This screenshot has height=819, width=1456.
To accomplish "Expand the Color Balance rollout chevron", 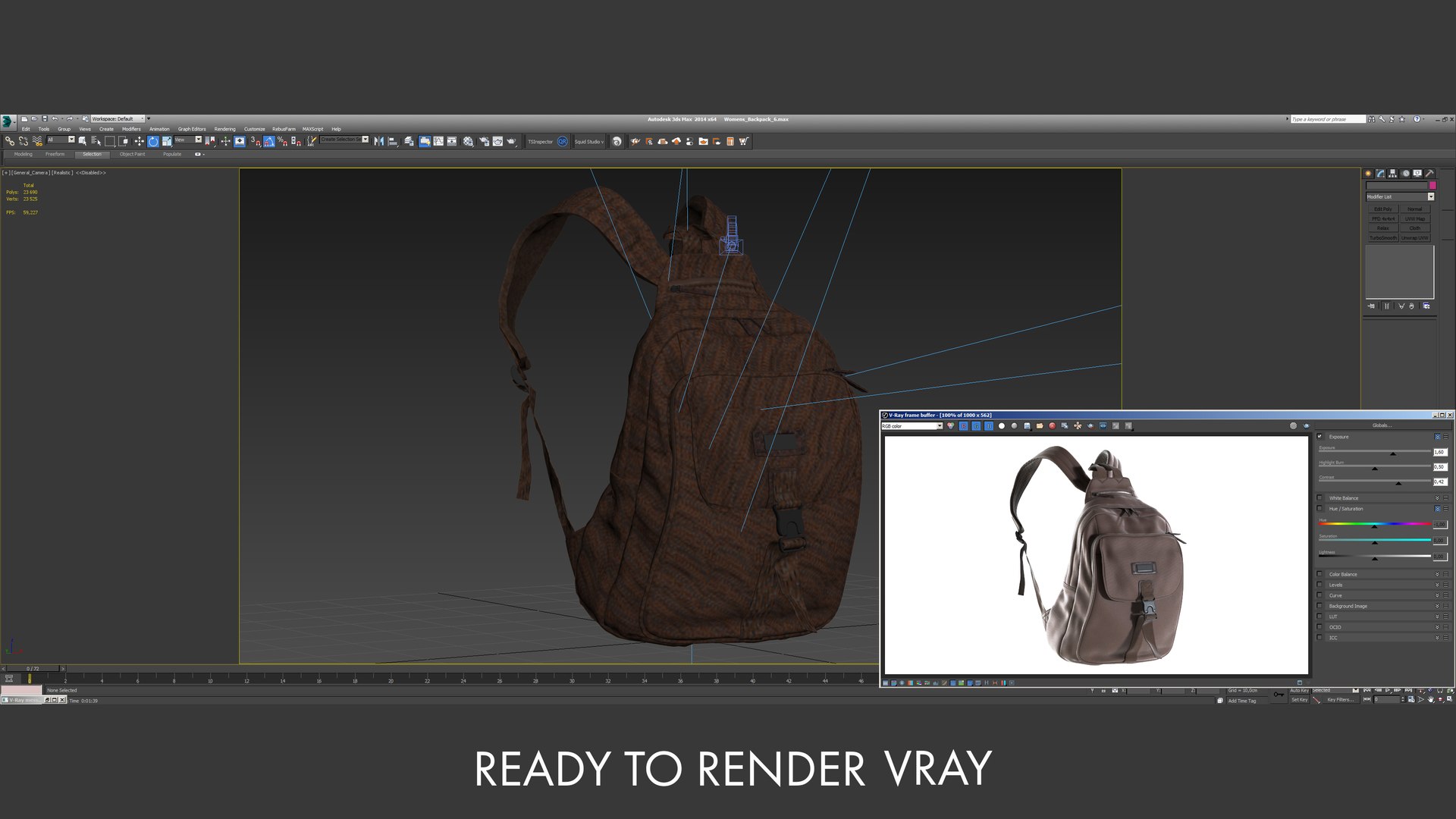I will pyautogui.click(x=1437, y=574).
